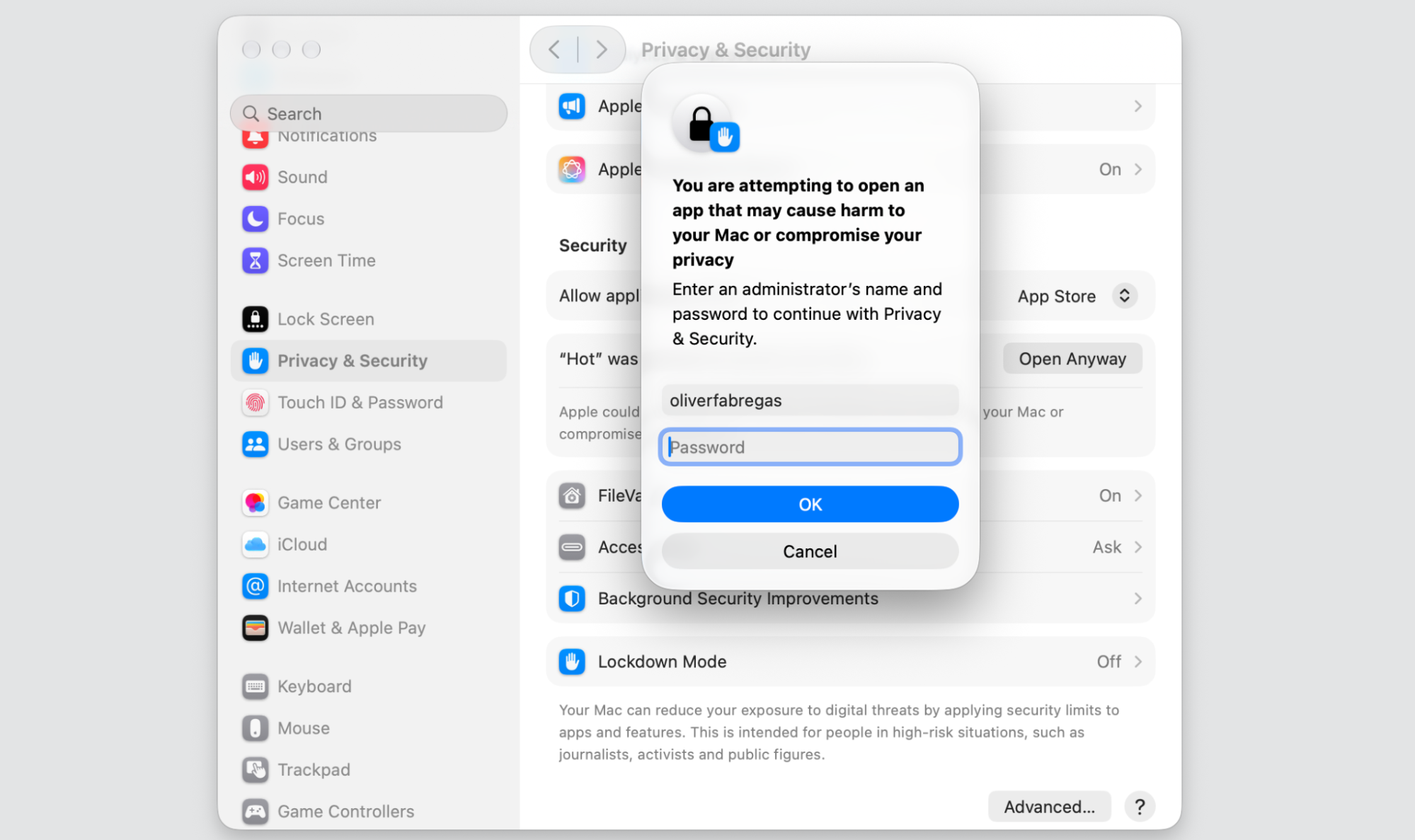Expand the Apple Intelligence On chevron
The height and width of the screenshot is (840, 1415).
coord(1138,170)
